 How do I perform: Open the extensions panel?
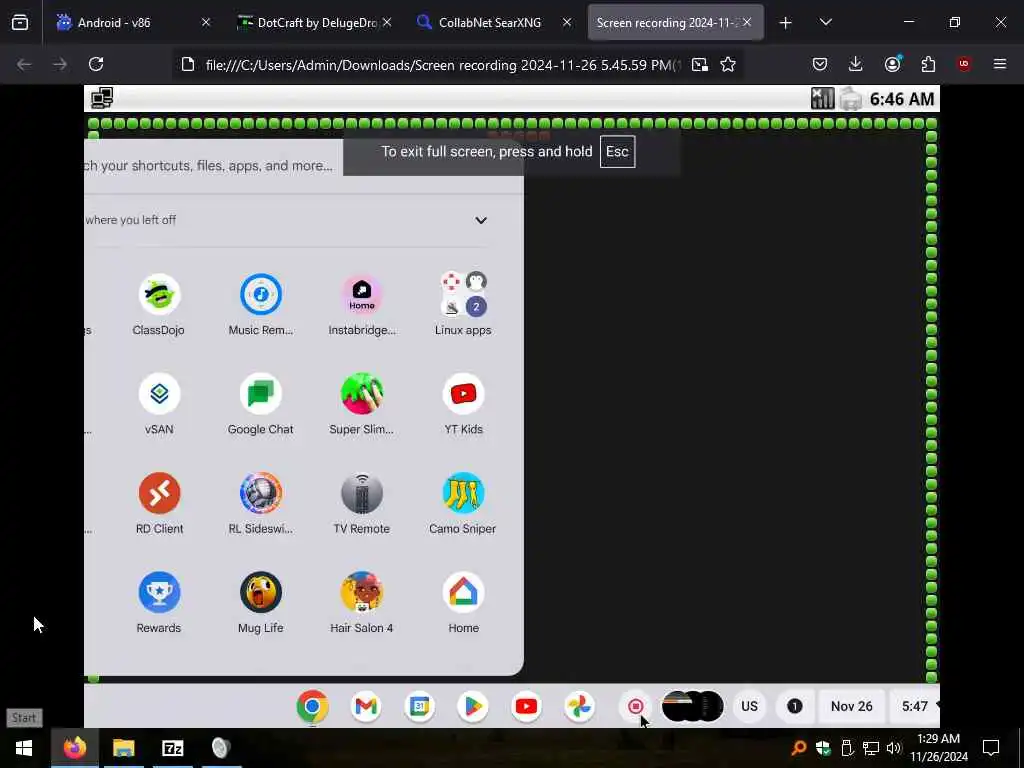click(928, 64)
